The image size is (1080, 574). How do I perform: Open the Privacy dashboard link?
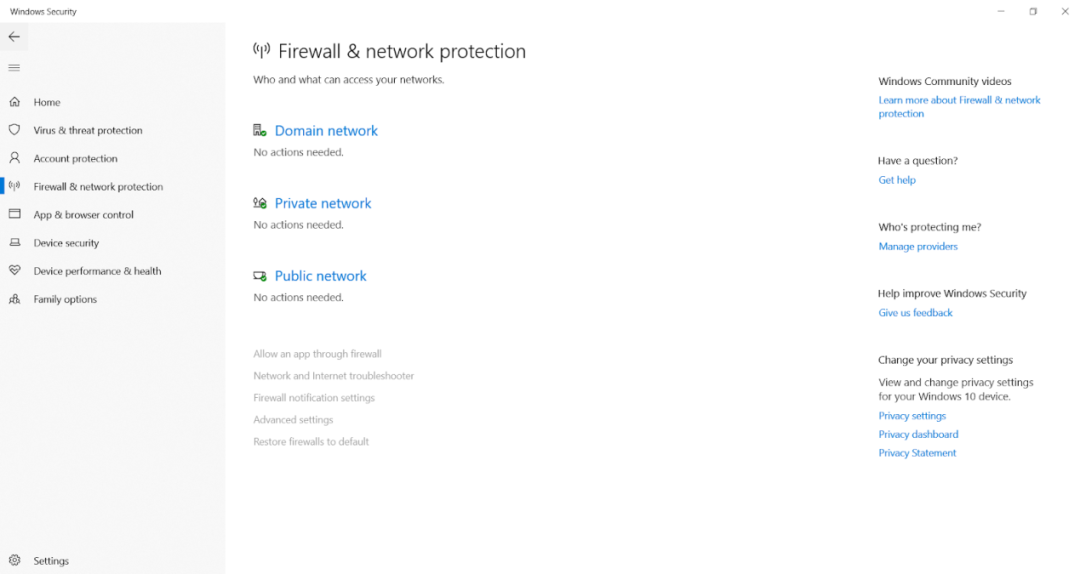click(918, 435)
